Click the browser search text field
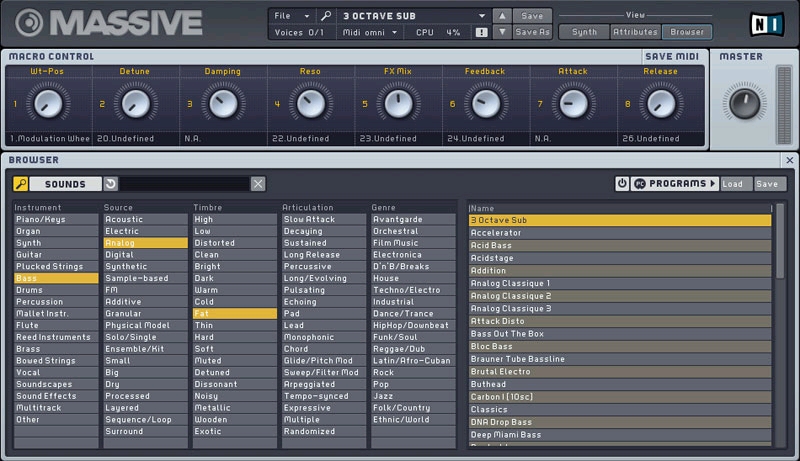Viewport: 800px width, 461px height. (184, 184)
